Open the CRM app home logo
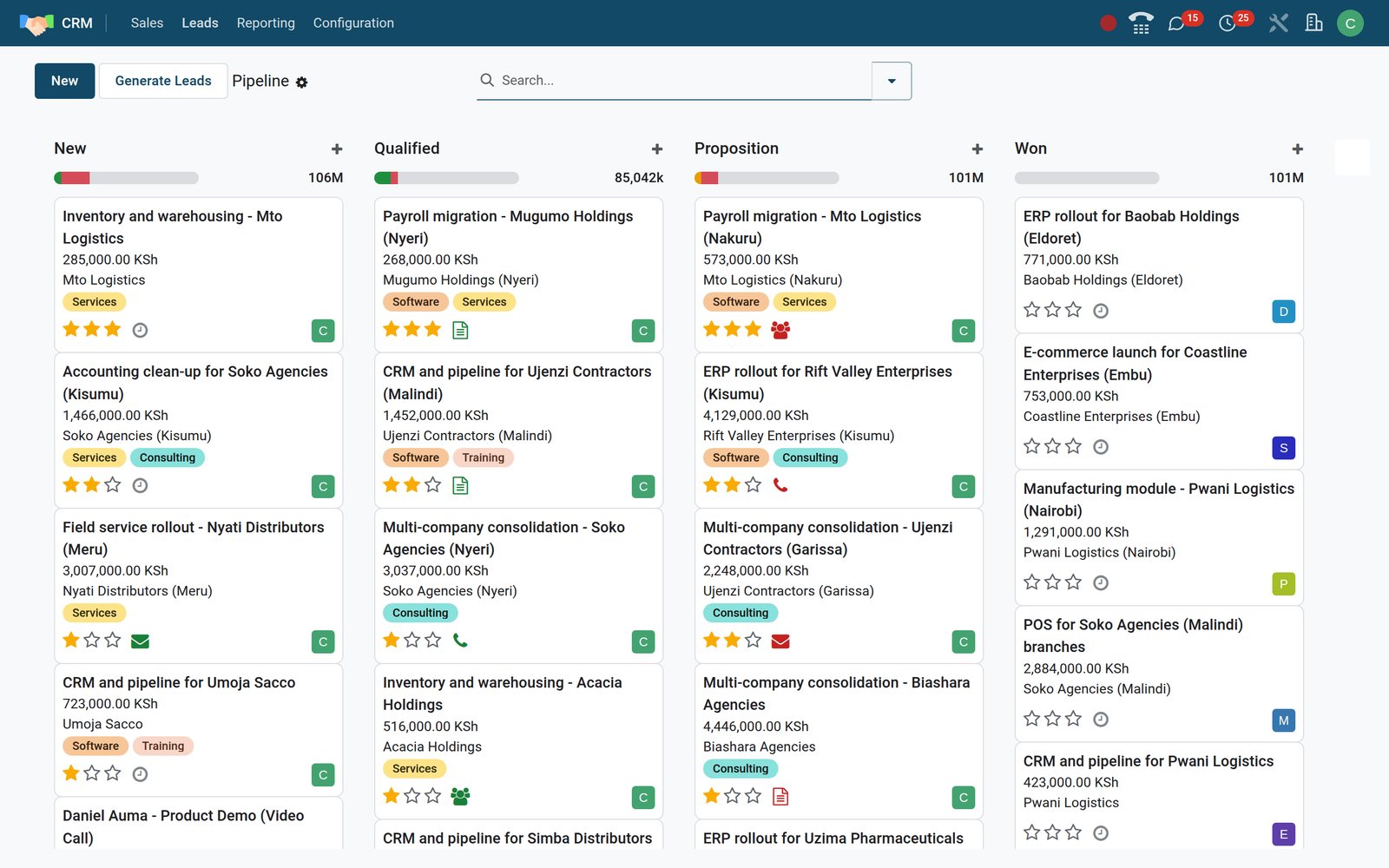Screen dimensions: 1389x868 (36, 23)
